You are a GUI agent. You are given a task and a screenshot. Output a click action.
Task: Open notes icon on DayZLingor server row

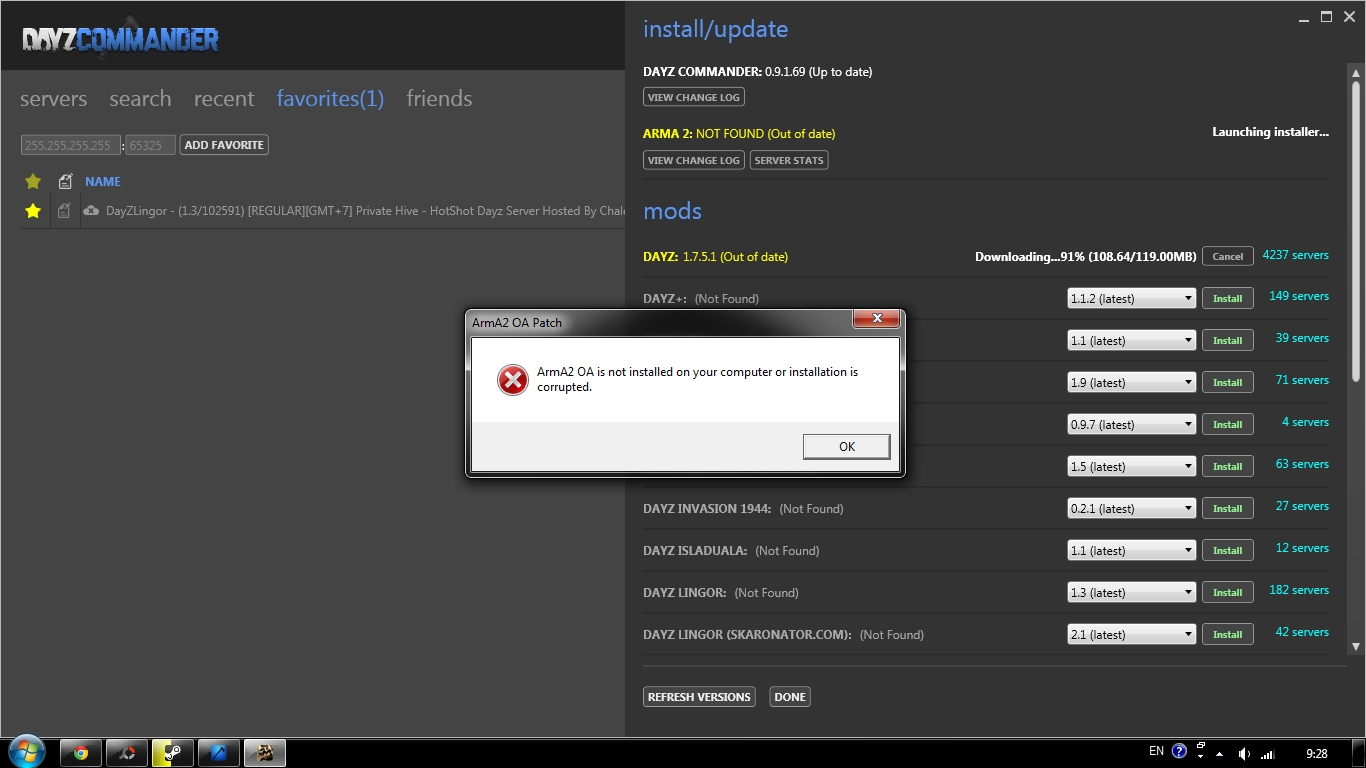[x=64, y=211]
